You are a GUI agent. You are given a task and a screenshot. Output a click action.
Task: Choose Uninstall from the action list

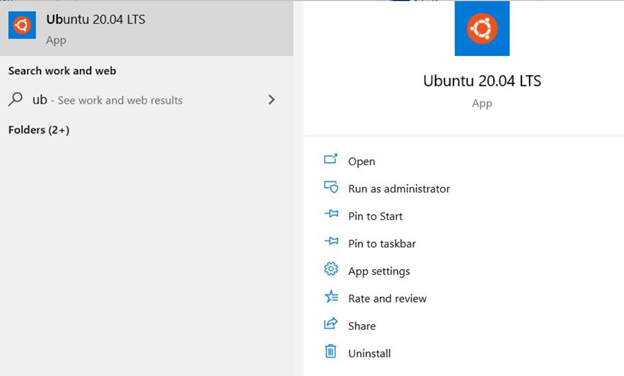[369, 353]
